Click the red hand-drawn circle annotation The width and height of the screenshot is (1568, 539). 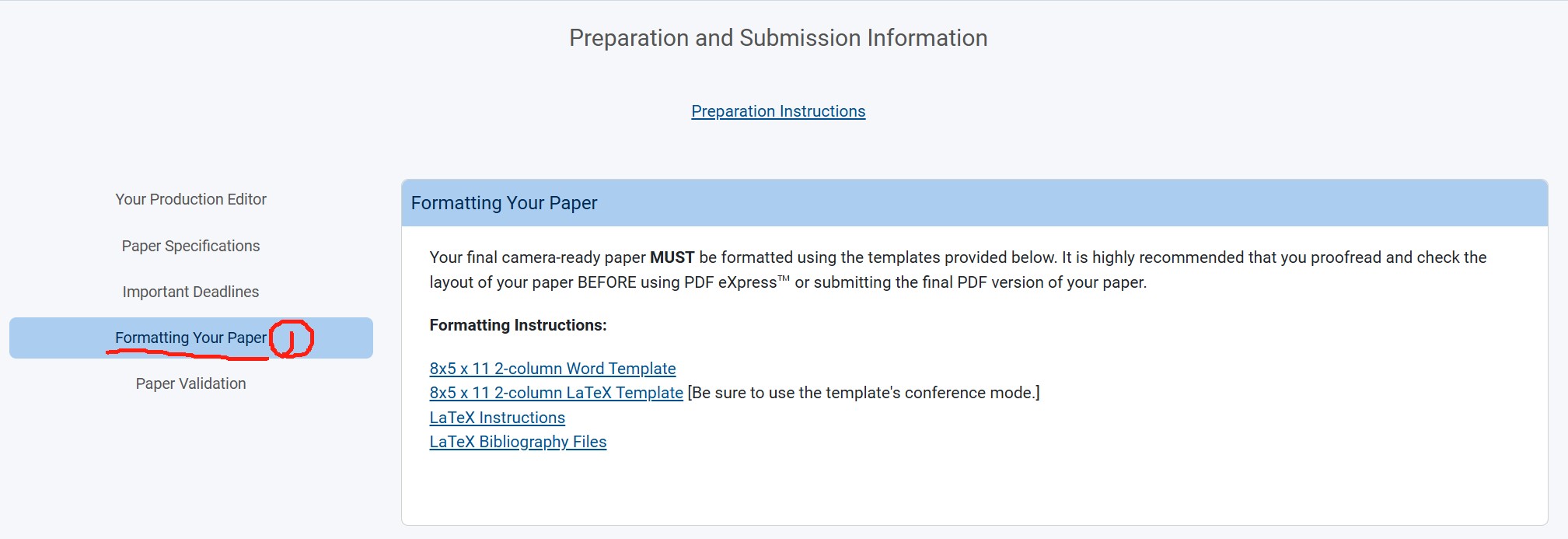[x=292, y=338]
